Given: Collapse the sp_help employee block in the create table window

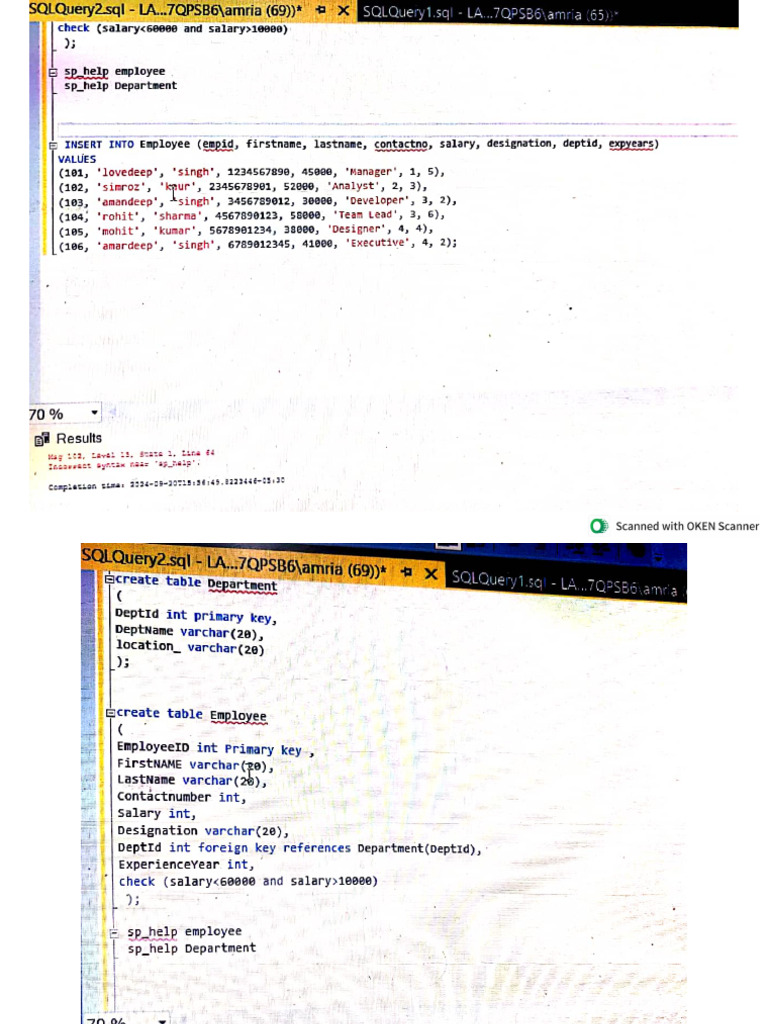Looking at the screenshot, I should (x=114, y=933).
